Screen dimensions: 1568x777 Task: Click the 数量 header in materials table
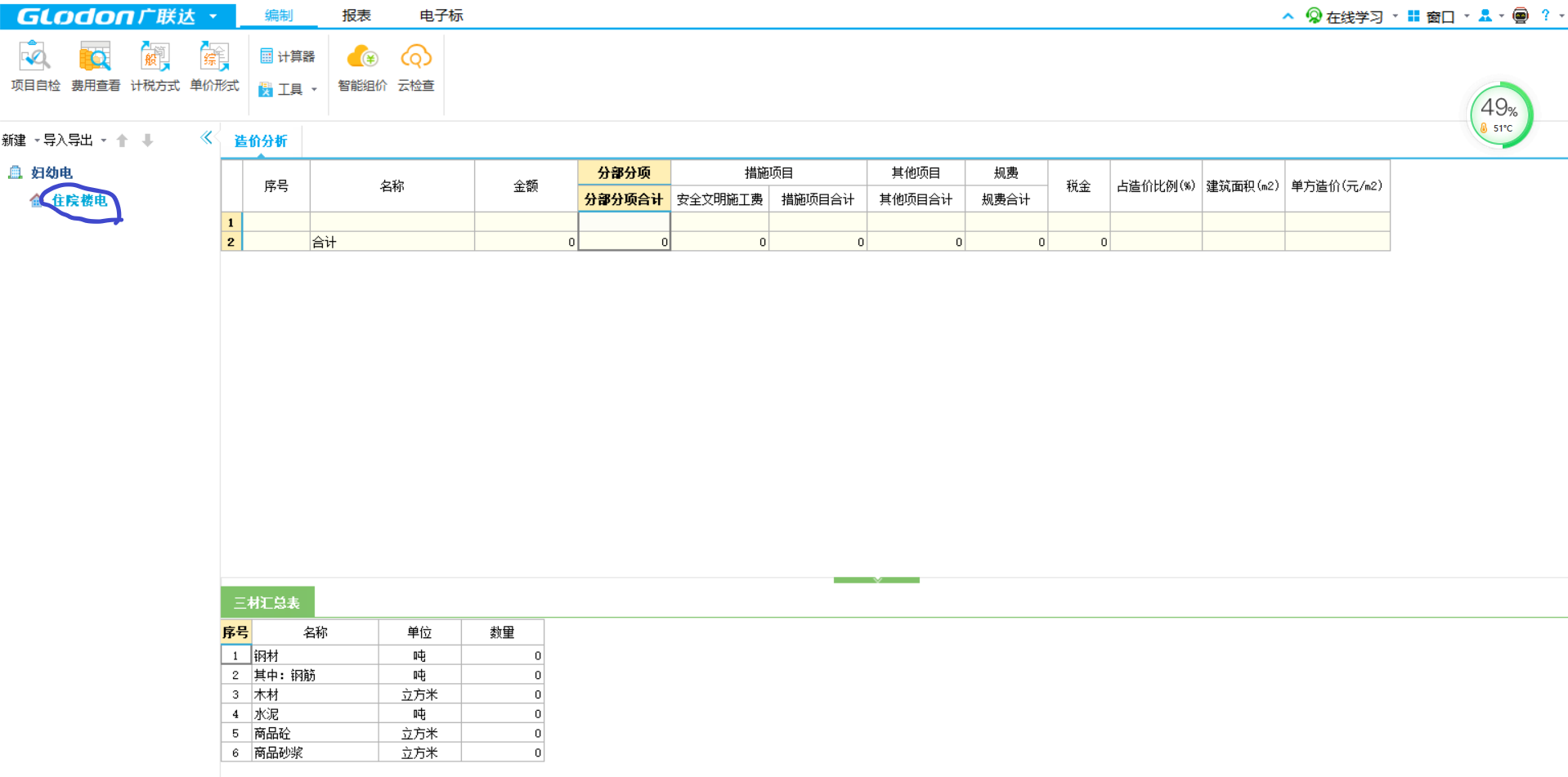pos(502,632)
